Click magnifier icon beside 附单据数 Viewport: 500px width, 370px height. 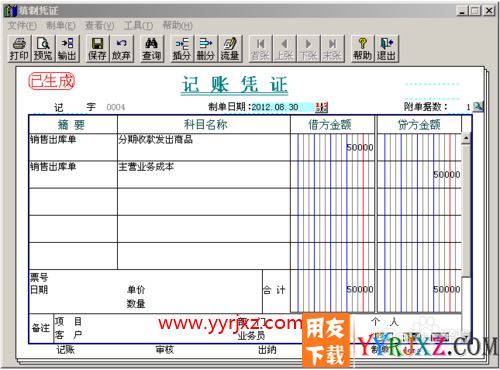click(478, 107)
